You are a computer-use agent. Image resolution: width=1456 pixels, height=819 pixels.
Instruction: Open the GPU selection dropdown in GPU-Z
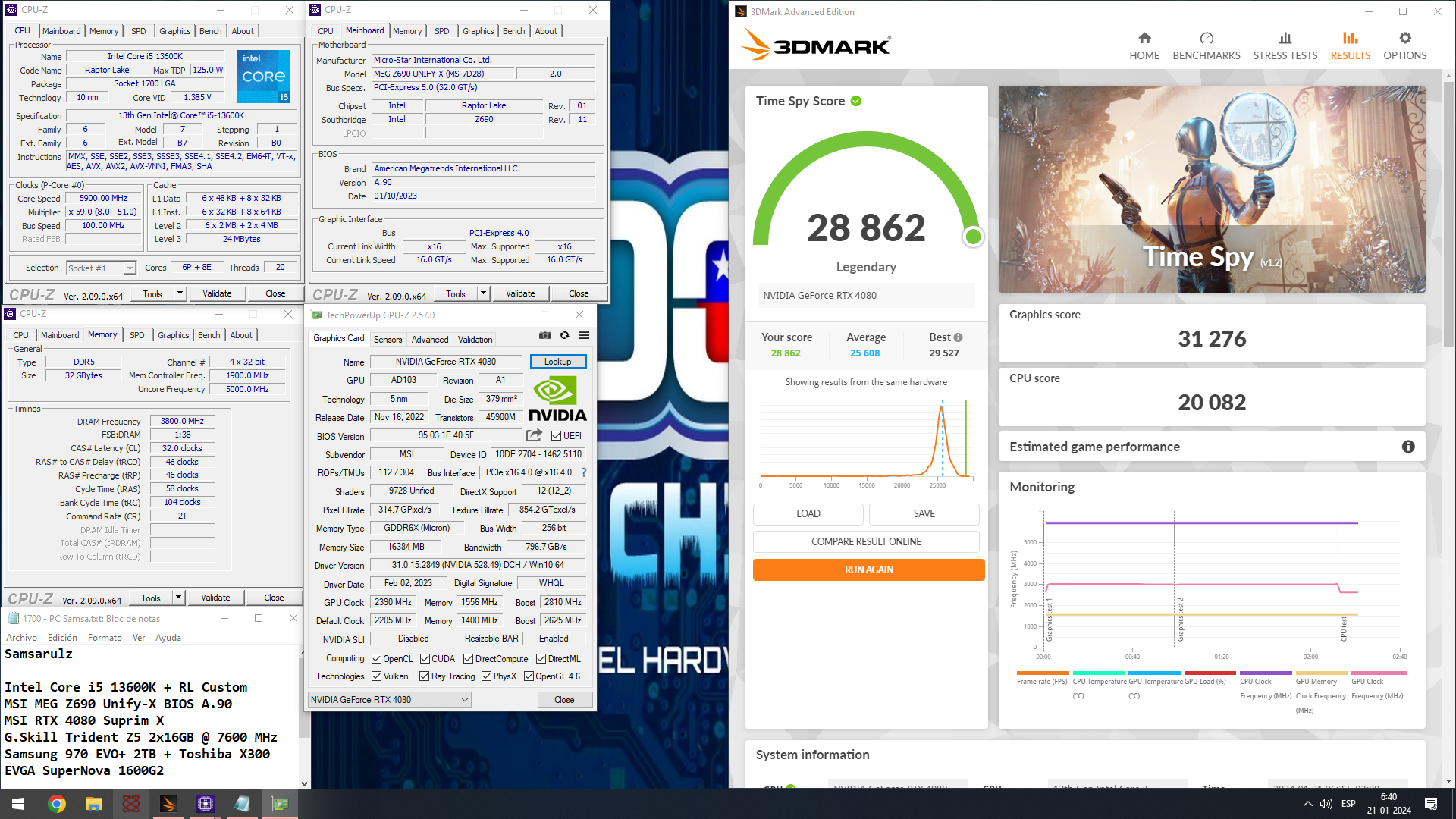click(x=390, y=699)
